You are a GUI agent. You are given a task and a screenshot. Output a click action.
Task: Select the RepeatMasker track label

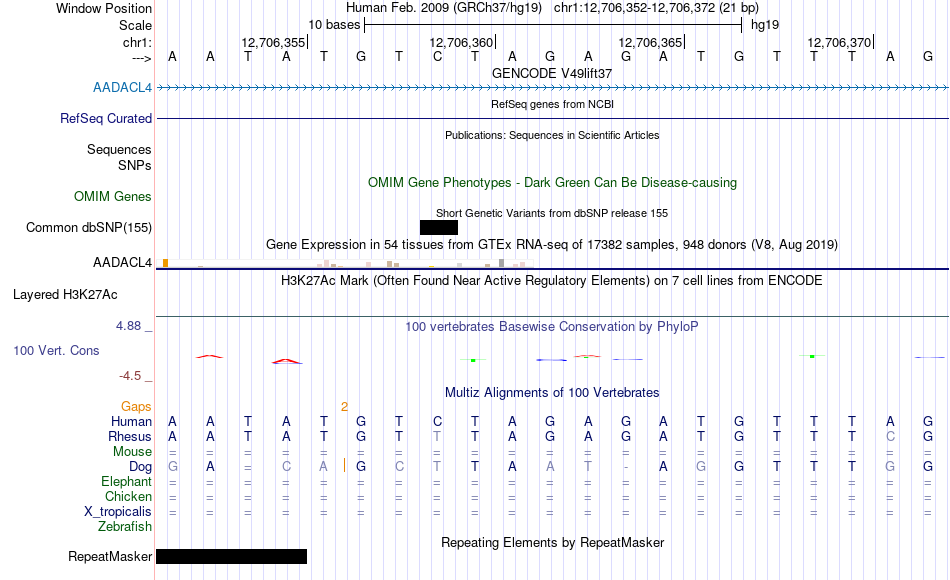110,556
